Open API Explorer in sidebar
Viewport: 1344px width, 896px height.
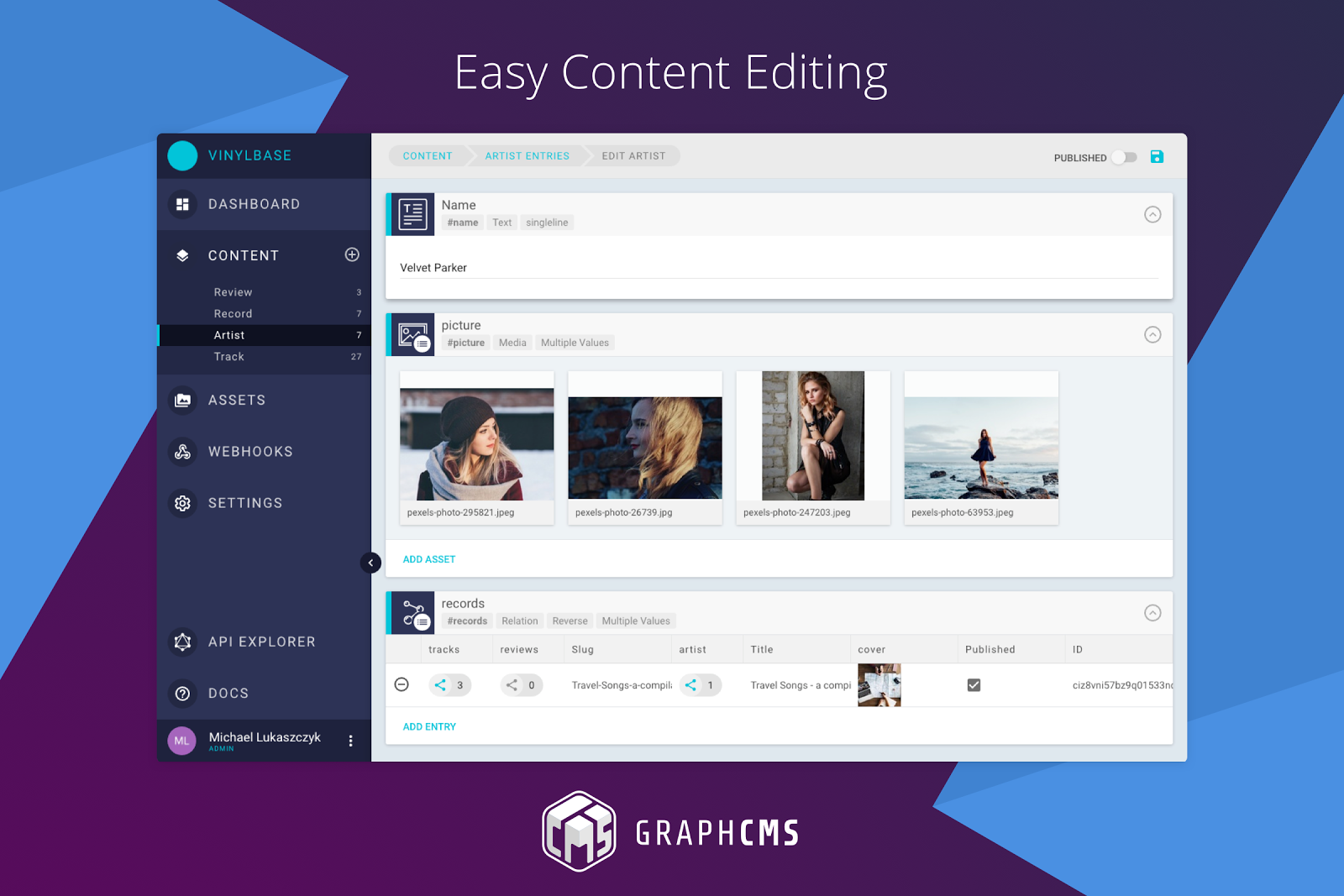(x=264, y=642)
